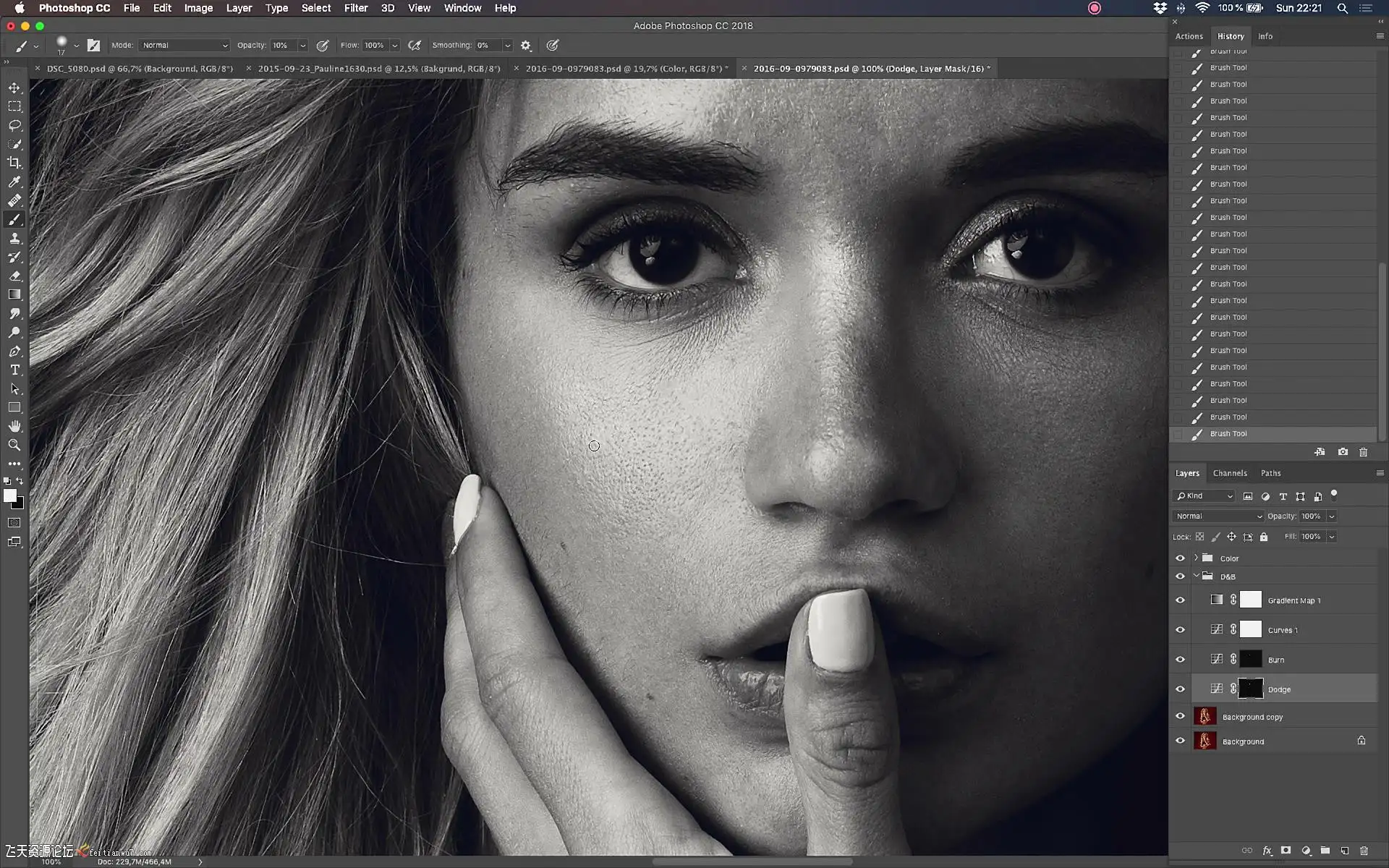Toggle visibility of Background copy layer
This screenshot has height=868, width=1389.
click(x=1180, y=717)
